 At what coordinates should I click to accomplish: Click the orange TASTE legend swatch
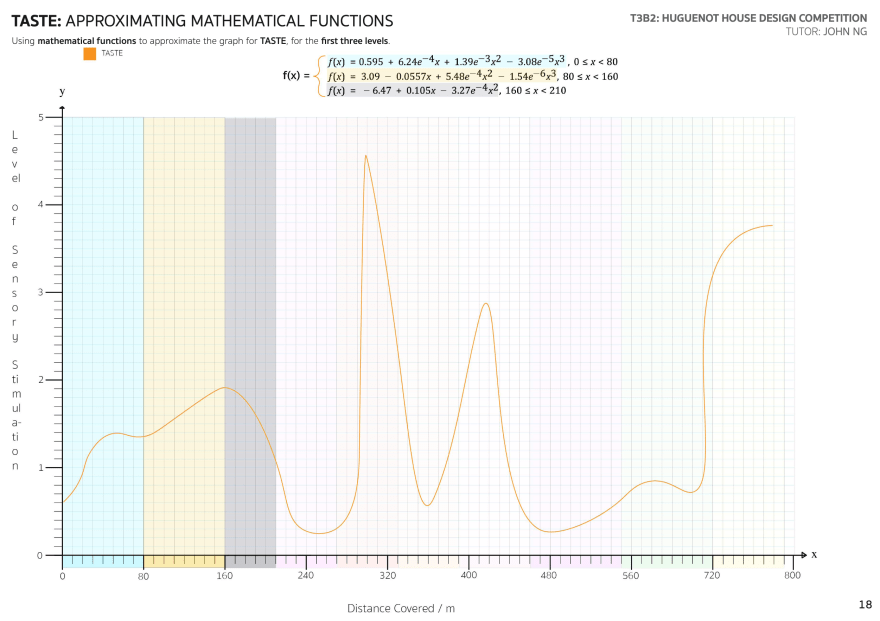[90, 54]
